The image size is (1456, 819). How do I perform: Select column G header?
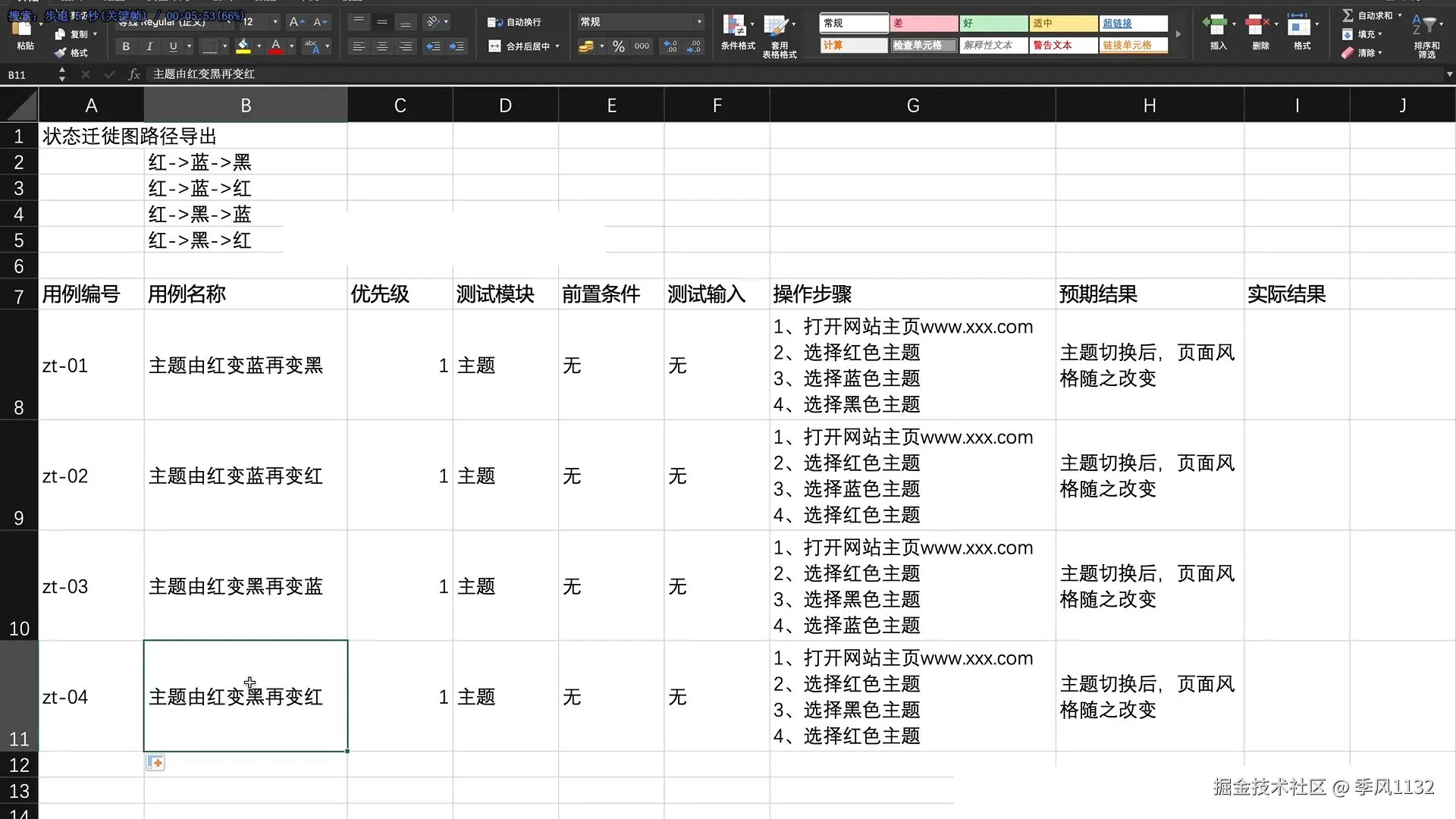[x=912, y=105]
